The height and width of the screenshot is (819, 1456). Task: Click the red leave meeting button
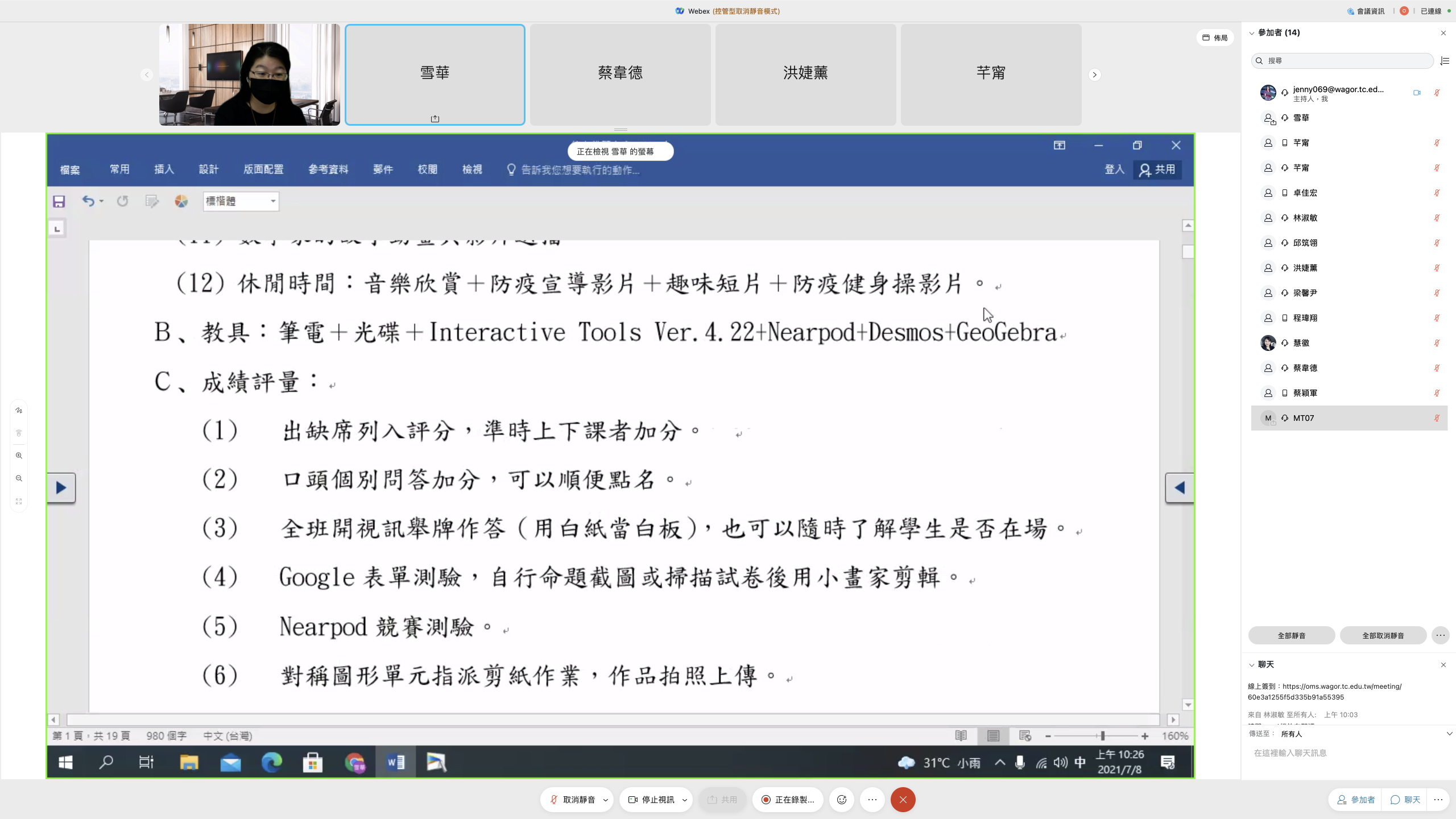click(x=903, y=800)
